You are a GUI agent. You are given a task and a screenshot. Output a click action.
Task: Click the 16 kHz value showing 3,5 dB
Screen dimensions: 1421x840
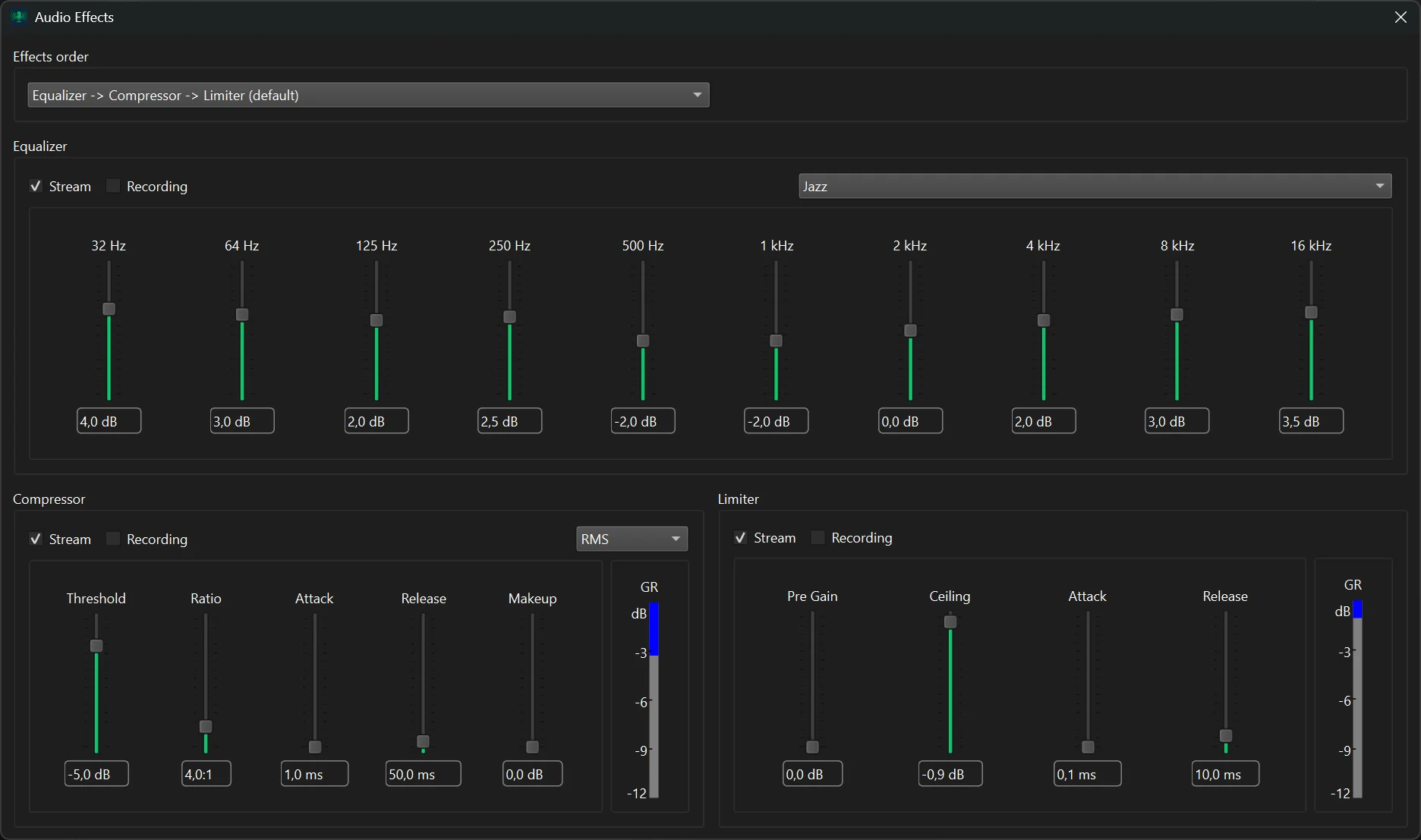[x=1309, y=420]
